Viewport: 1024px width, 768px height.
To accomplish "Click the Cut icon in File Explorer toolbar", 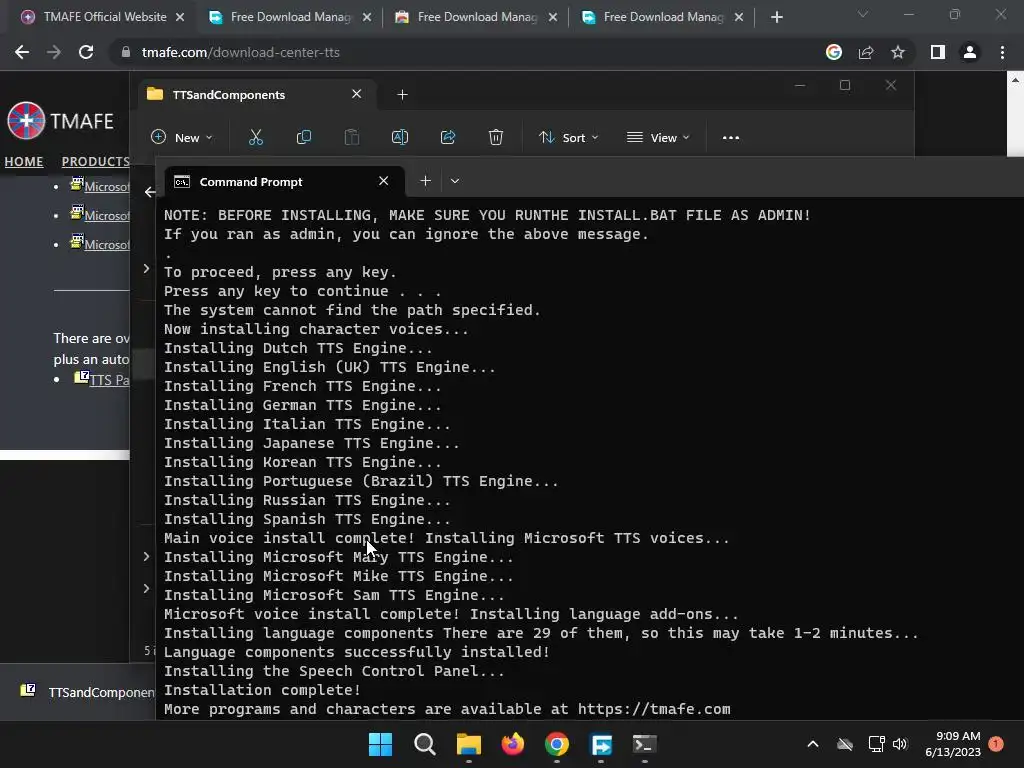I will point(255,137).
